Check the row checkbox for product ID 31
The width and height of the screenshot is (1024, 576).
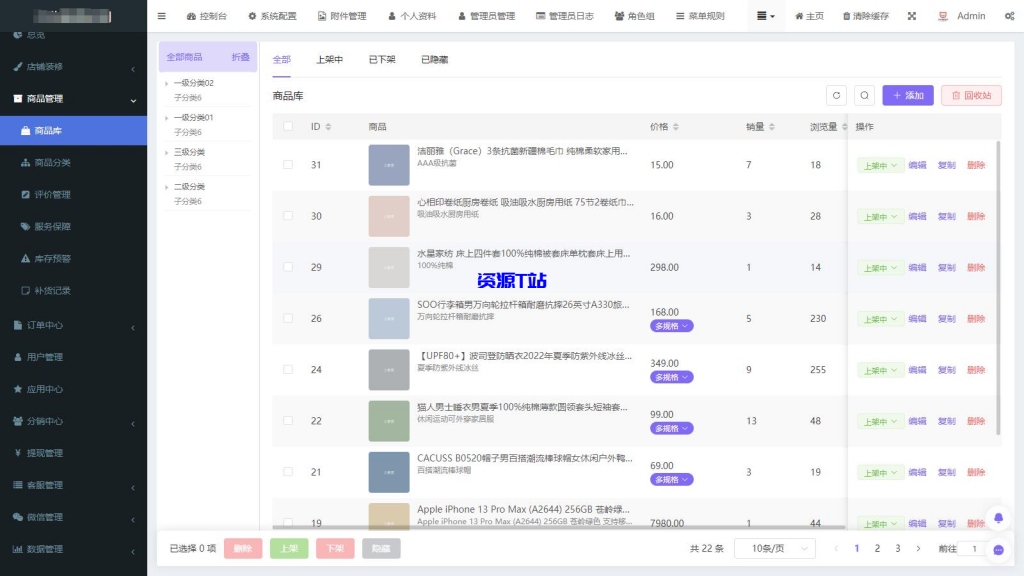[288, 164]
